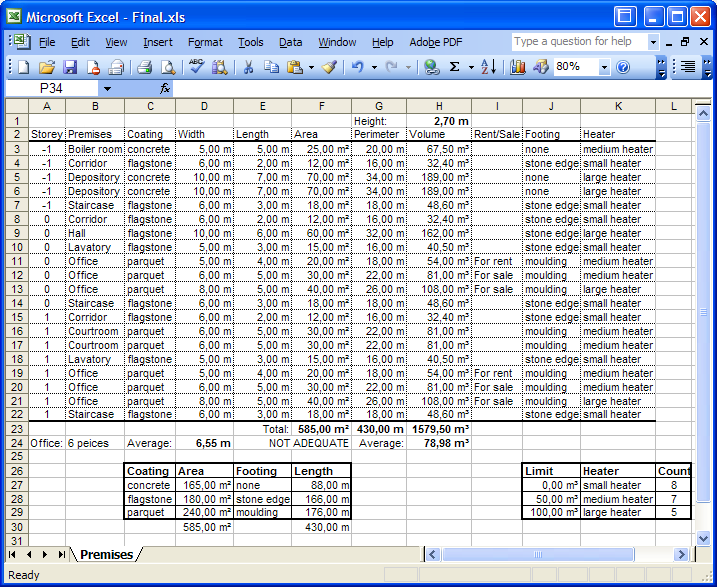Screen dimensions: 717x587
Task: Click the Align Right toolbar icon
Action: click(688, 68)
